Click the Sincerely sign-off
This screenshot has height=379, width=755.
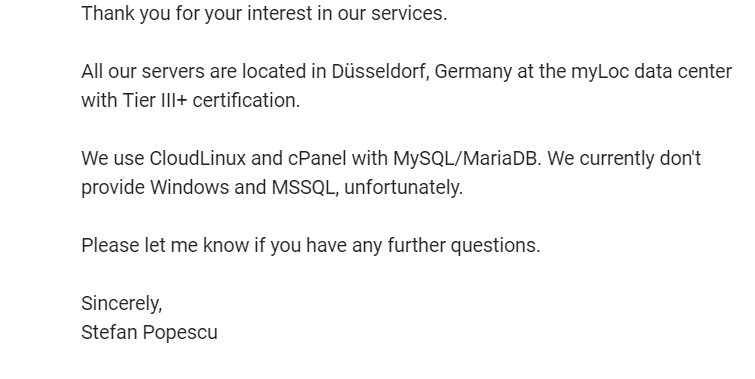tap(121, 303)
